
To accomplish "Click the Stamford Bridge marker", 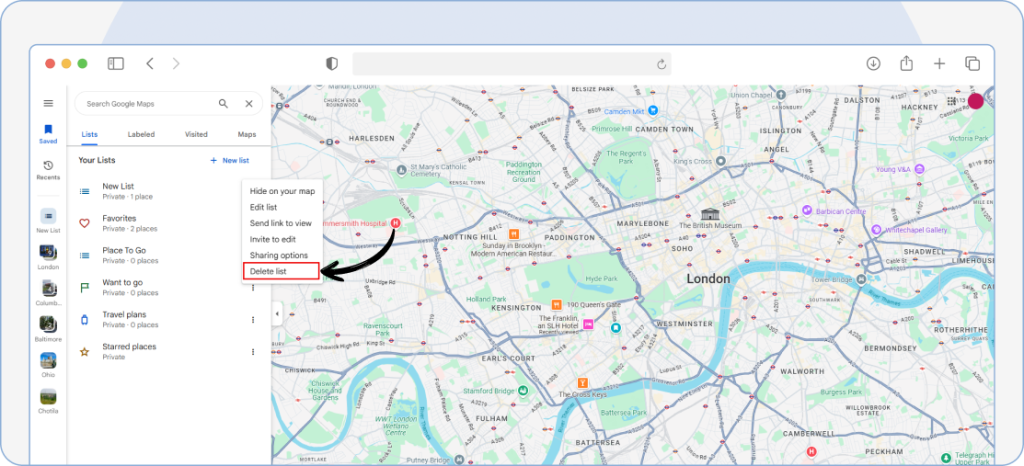I will [x=522, y=390].
